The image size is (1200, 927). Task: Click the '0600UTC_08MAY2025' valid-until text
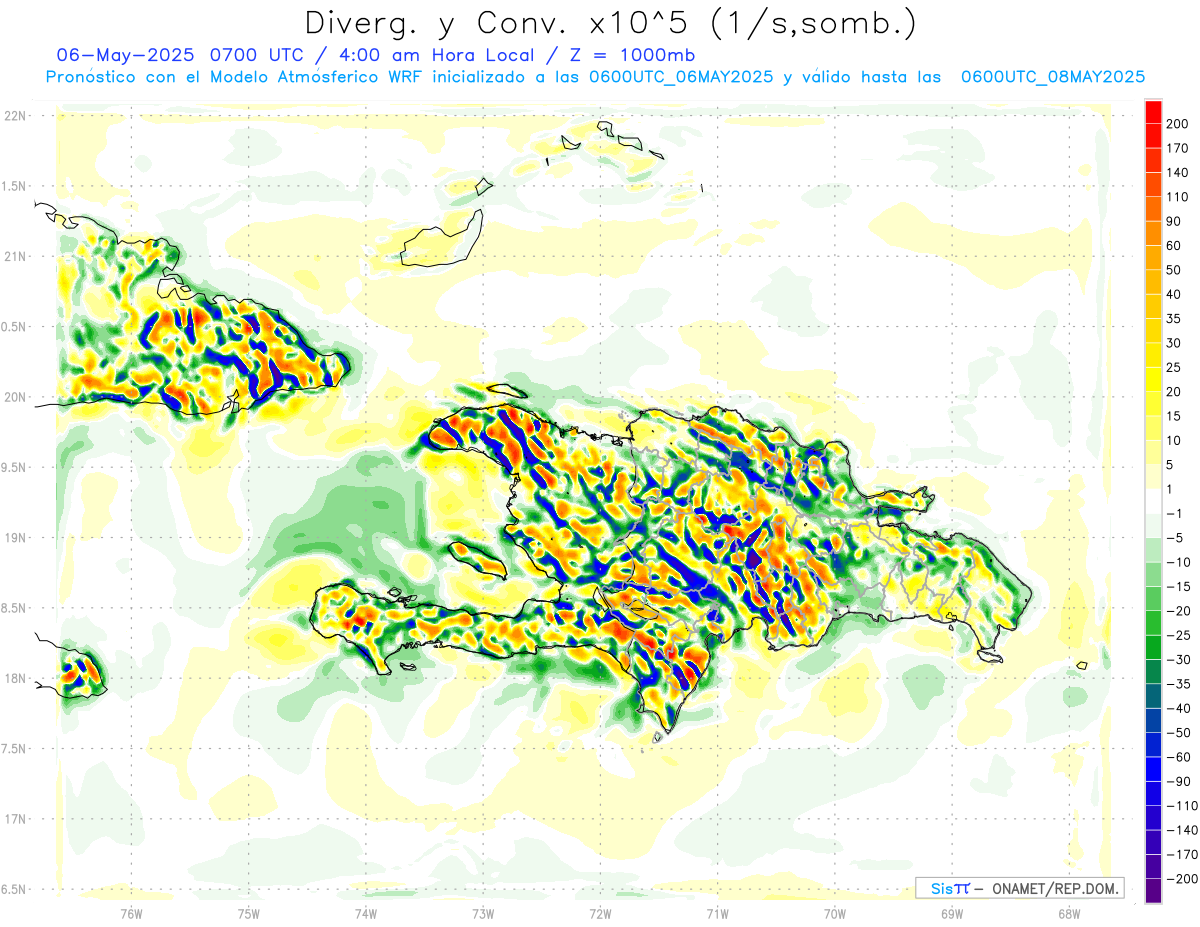point(1052,77)
